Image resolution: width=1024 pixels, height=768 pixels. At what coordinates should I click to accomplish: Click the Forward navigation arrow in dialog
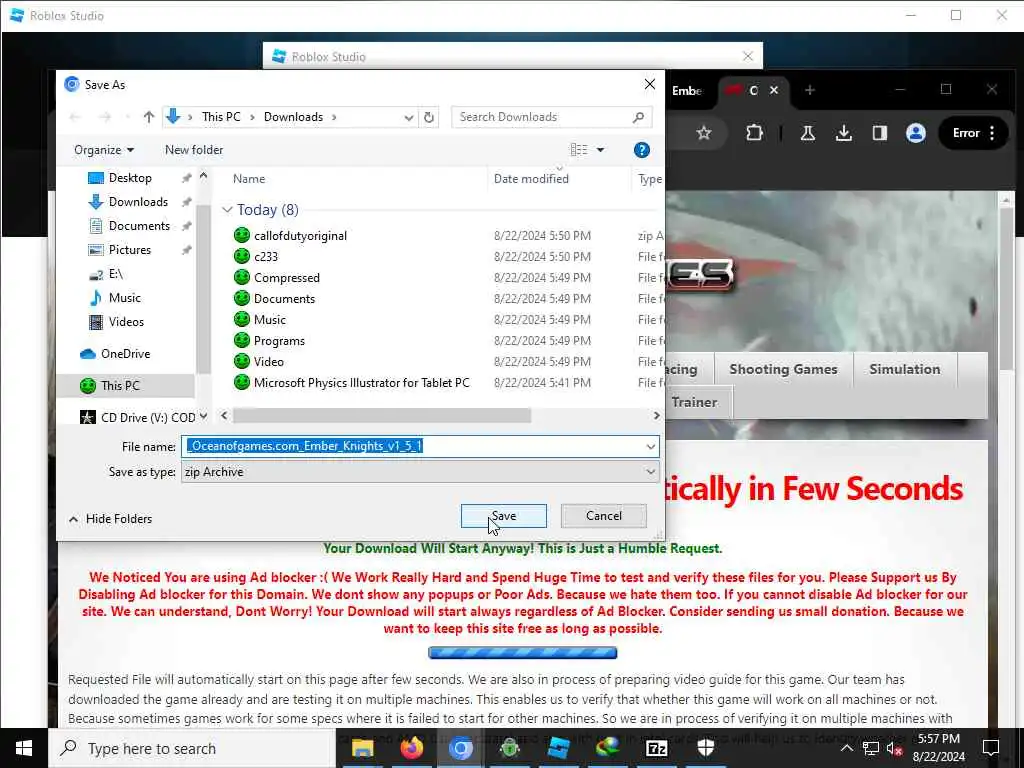click(104, 118)
